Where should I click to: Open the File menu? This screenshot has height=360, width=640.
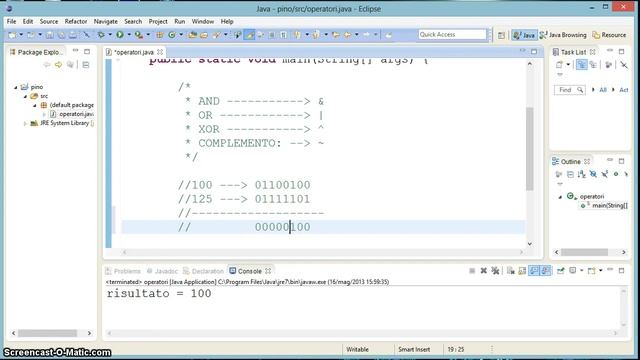tap(11, 21)
